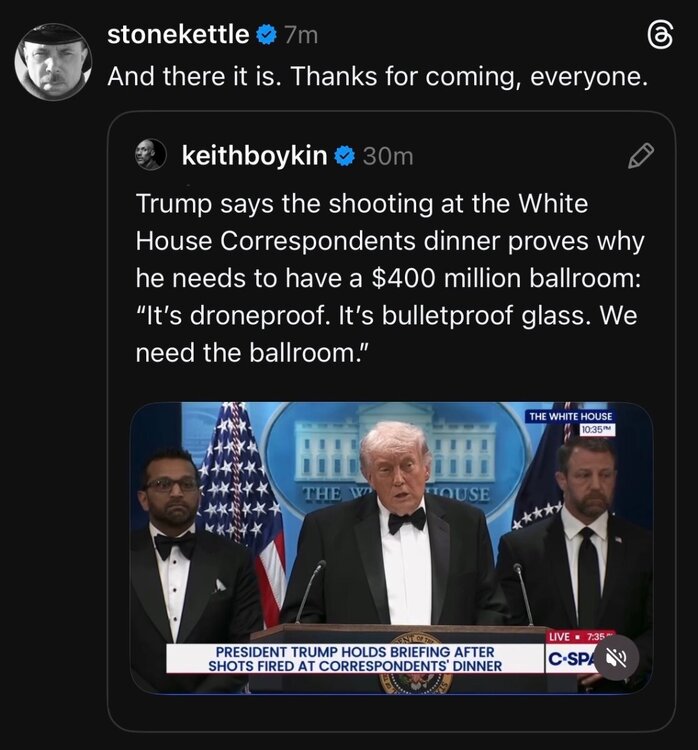Tap the pencil edit icon
The height and width of the screenshot is (750, 698).
[x=640, y=155]
